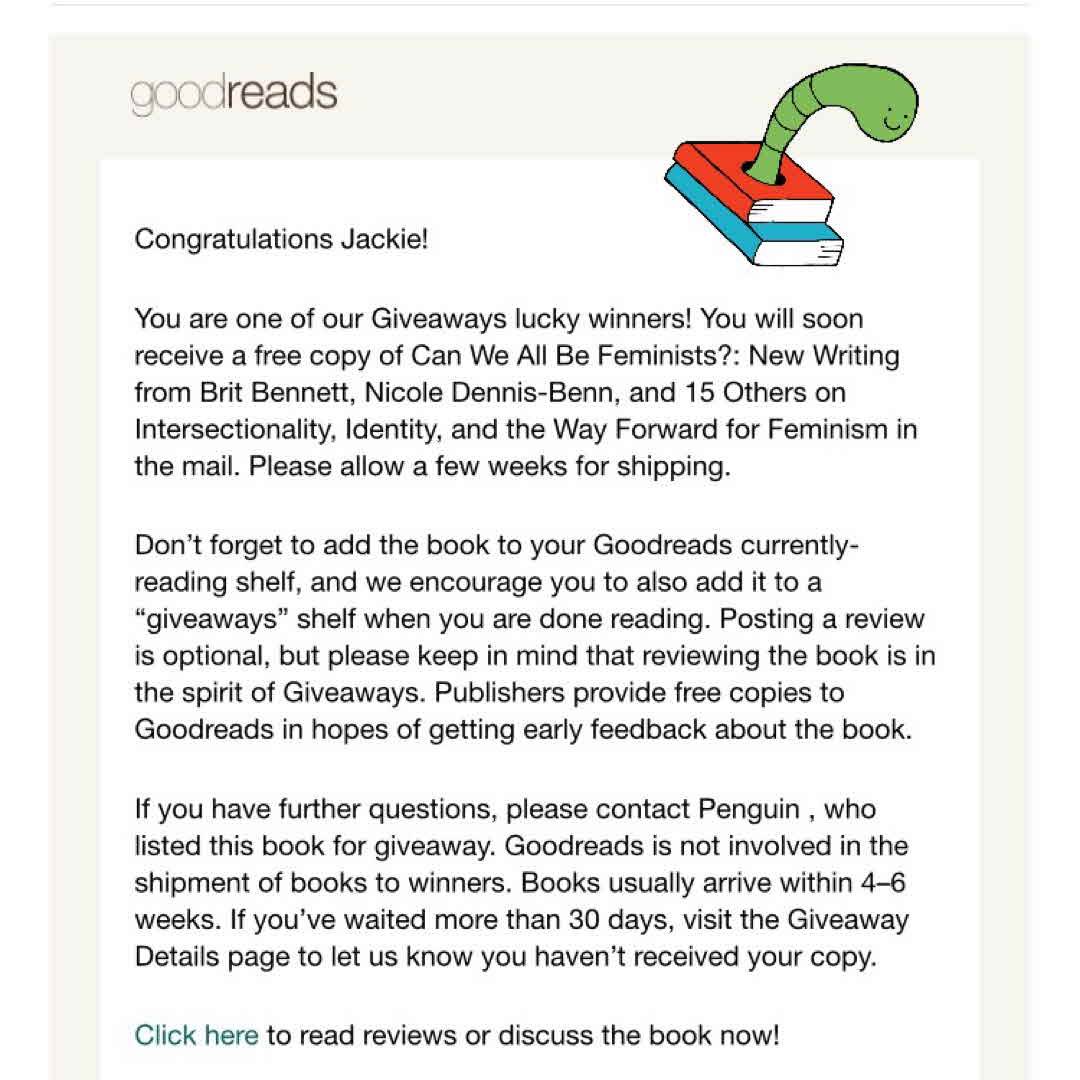Click the "Congratulations Jackie!" greeting
The height and width of the screenshot is (1080, 1080).
281,240
